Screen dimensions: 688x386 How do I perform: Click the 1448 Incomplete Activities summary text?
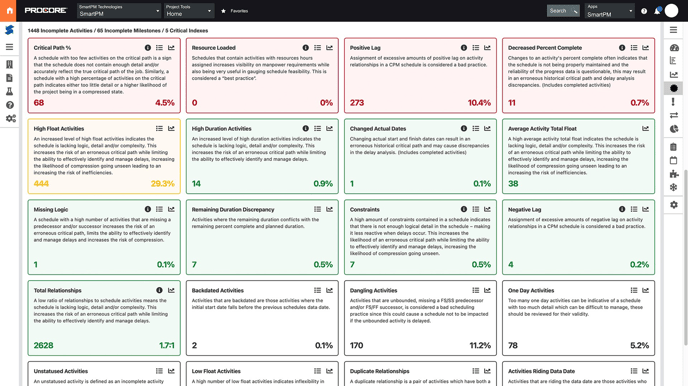click(x=60, y=31)
